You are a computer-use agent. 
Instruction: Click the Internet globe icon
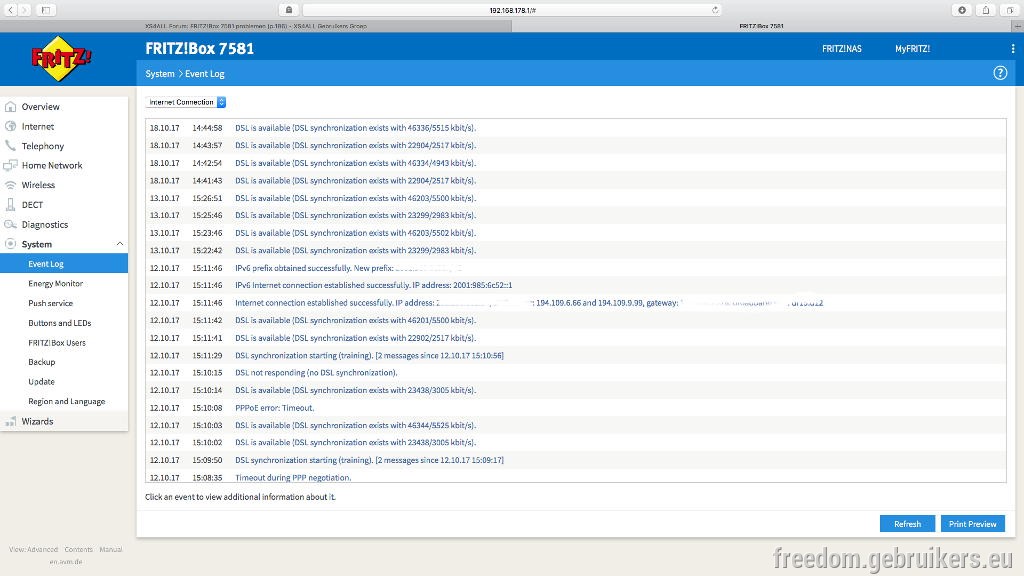coord(10,126)
